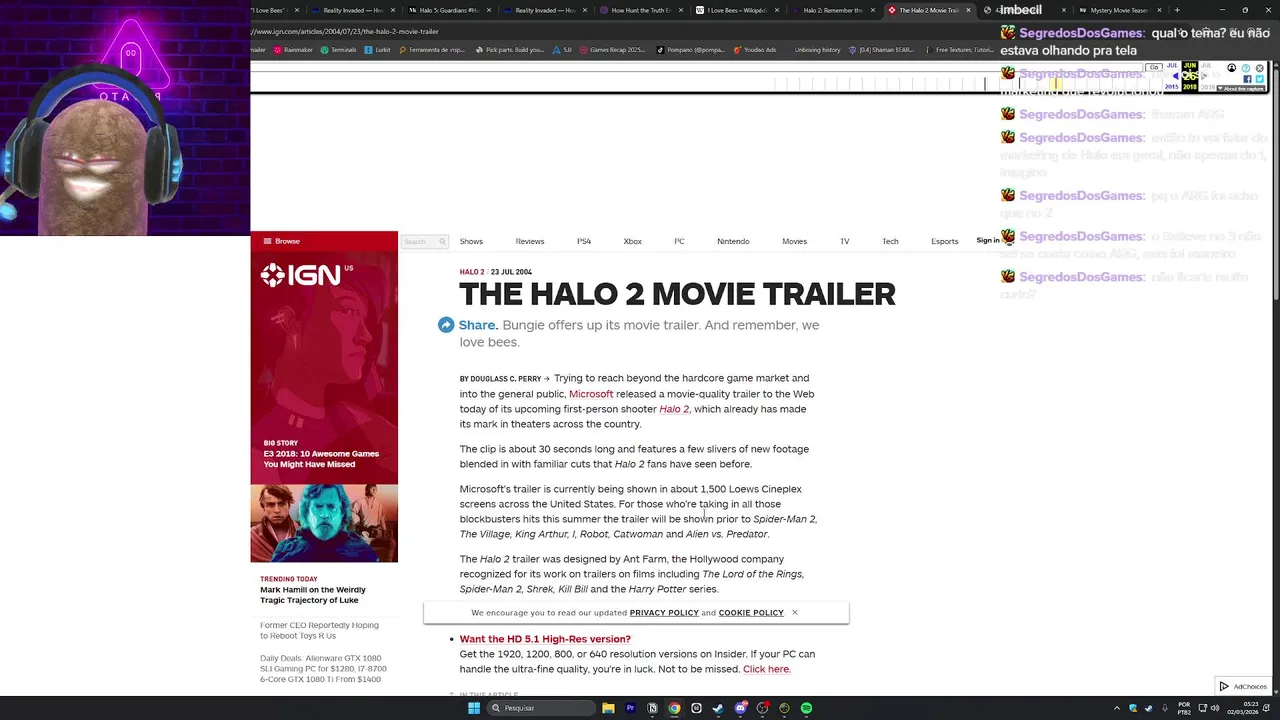
Task: Open Spotify from taskbar
Action: pyautogui.click(x=806, y=708)
